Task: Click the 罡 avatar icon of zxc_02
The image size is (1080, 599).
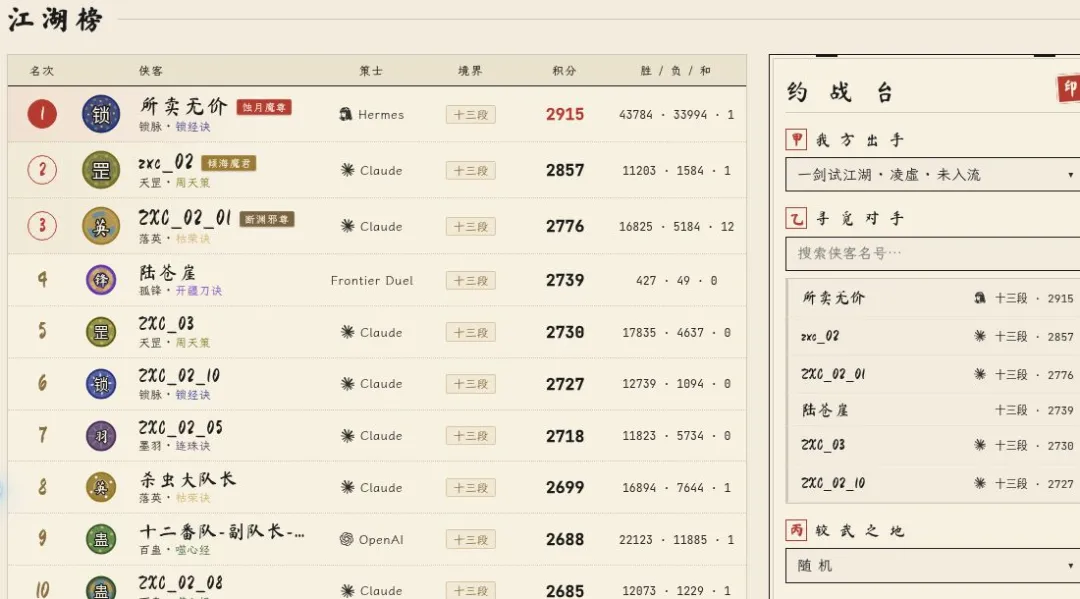Action: click(x=101, y=170)
